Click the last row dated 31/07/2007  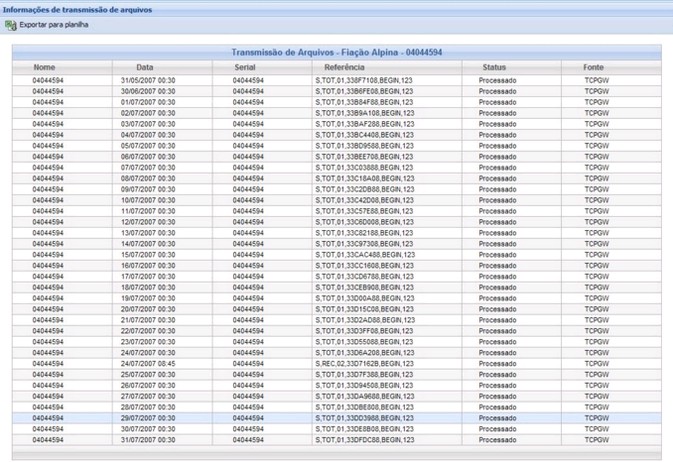tap(147, 440)
